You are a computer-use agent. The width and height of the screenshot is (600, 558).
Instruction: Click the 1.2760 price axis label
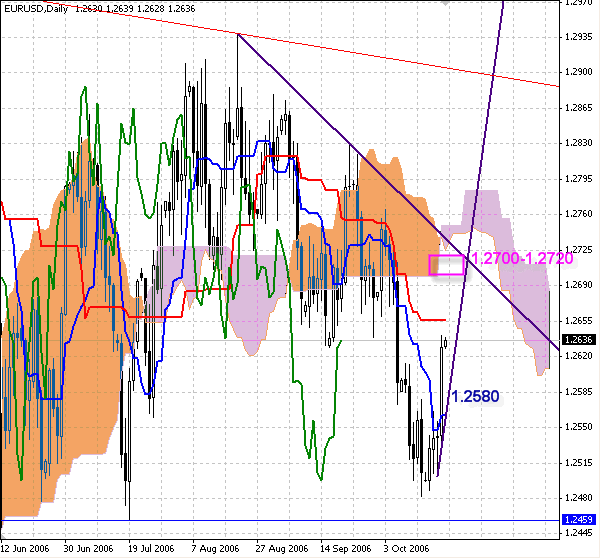point(579,214)
